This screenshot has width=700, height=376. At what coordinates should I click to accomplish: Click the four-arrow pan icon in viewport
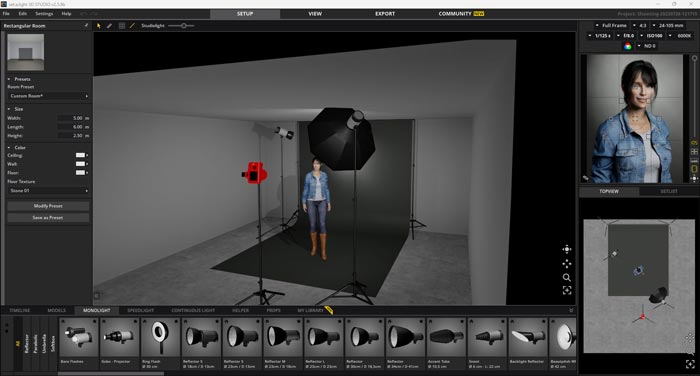(567, 263)
